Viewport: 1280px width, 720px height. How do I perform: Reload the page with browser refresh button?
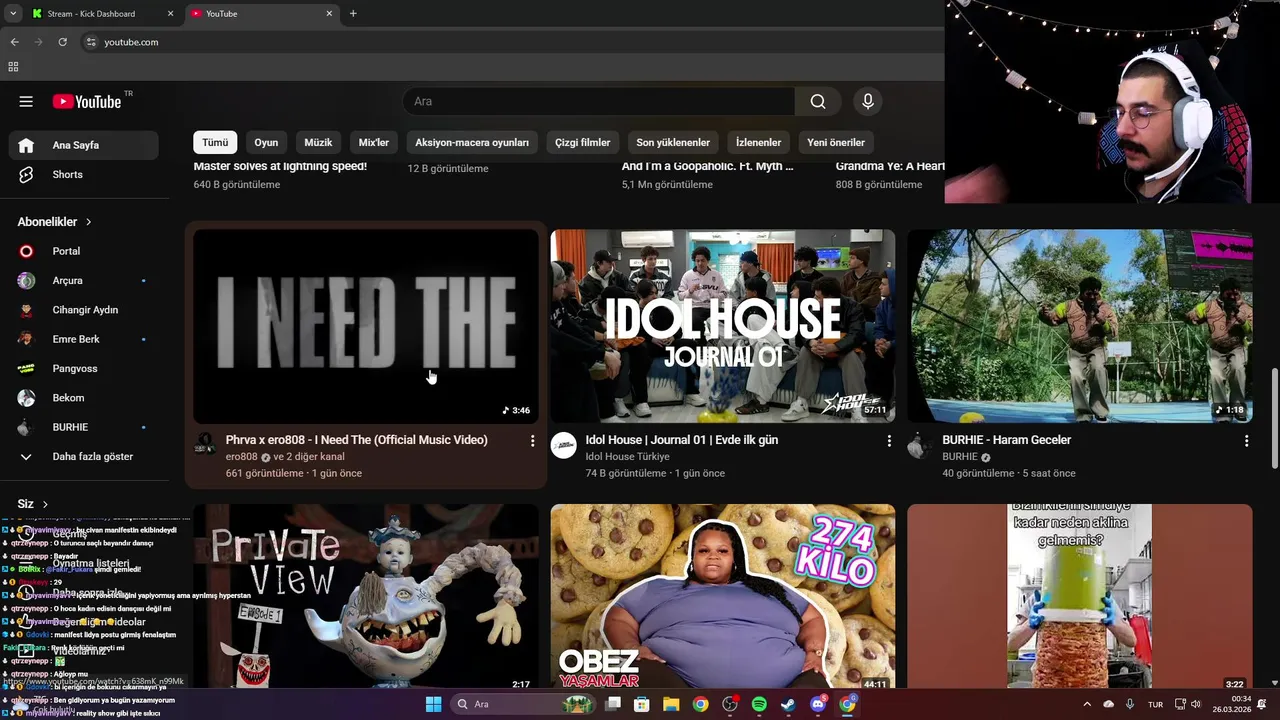coord(63,42)
